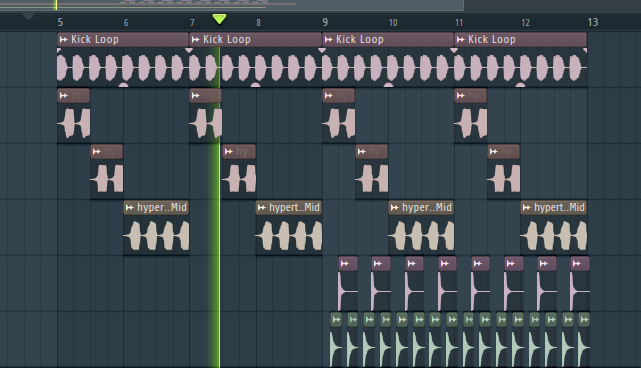The image size is (641, 368).
Task: Open menu icon of second-row 'hy..' clip at bar 11
Action: [460, 96]
